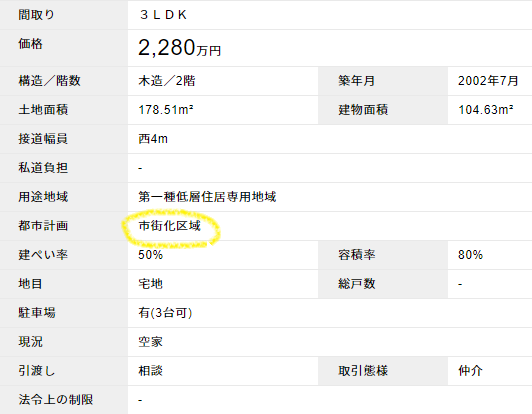This screenshot has height=414, width=532.
Task: Click the 相談 handover value
Action: pos(150,371)
